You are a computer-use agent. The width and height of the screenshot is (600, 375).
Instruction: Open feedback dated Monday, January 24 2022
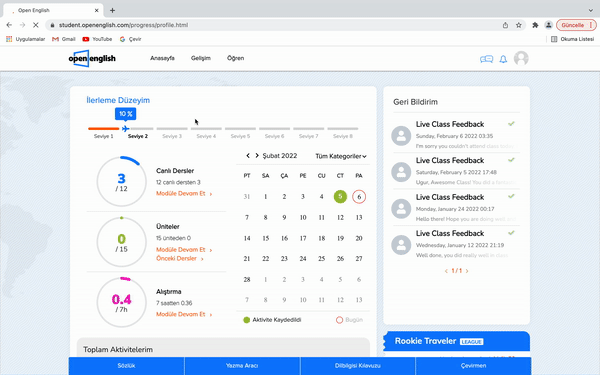(x=456, y=207)
